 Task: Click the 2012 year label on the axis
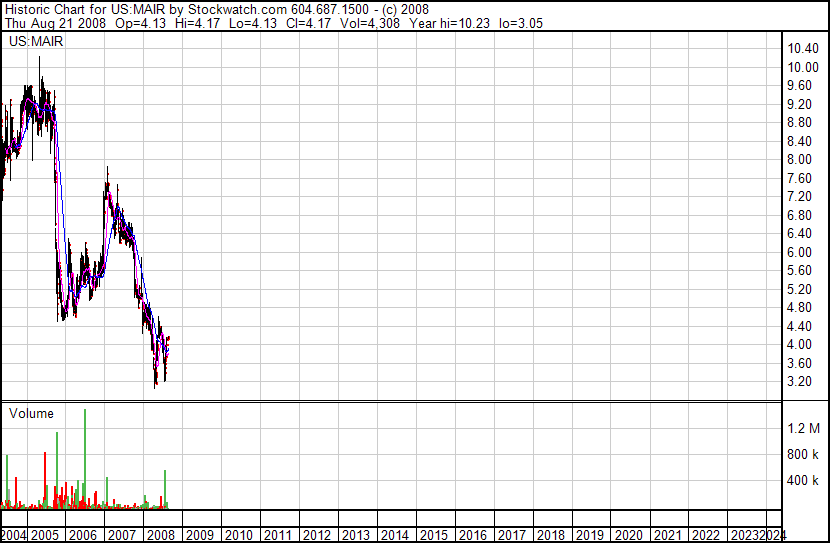tap(317, 535)
